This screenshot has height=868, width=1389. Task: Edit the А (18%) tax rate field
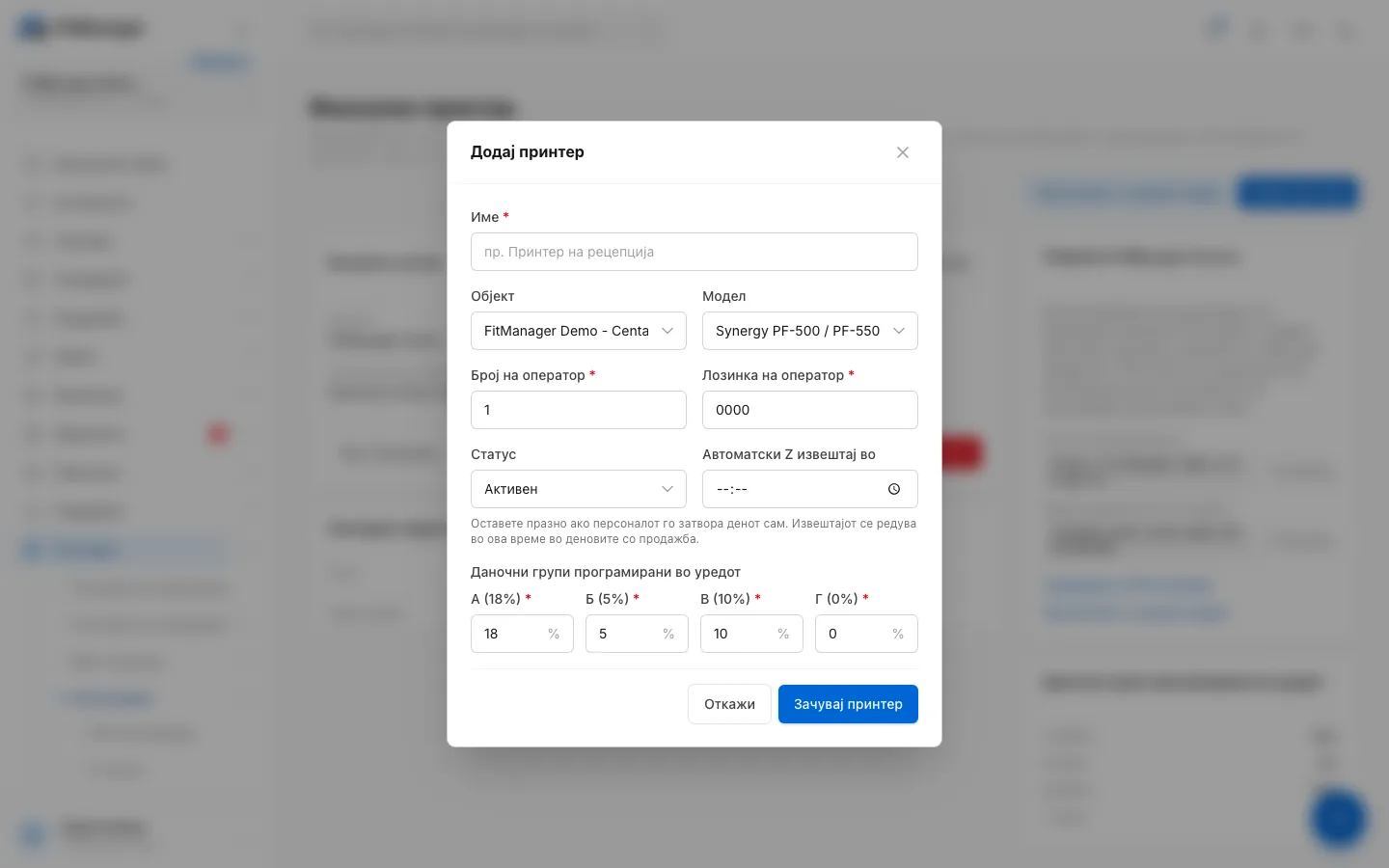click(522, 634)
